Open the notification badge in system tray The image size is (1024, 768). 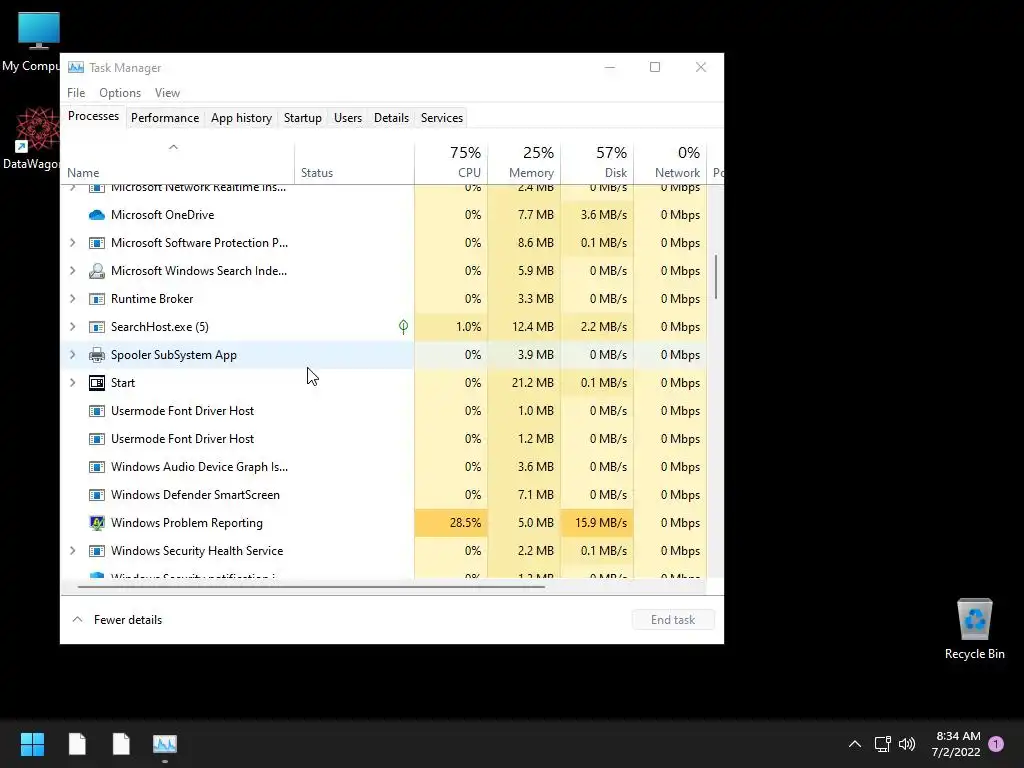996,744
